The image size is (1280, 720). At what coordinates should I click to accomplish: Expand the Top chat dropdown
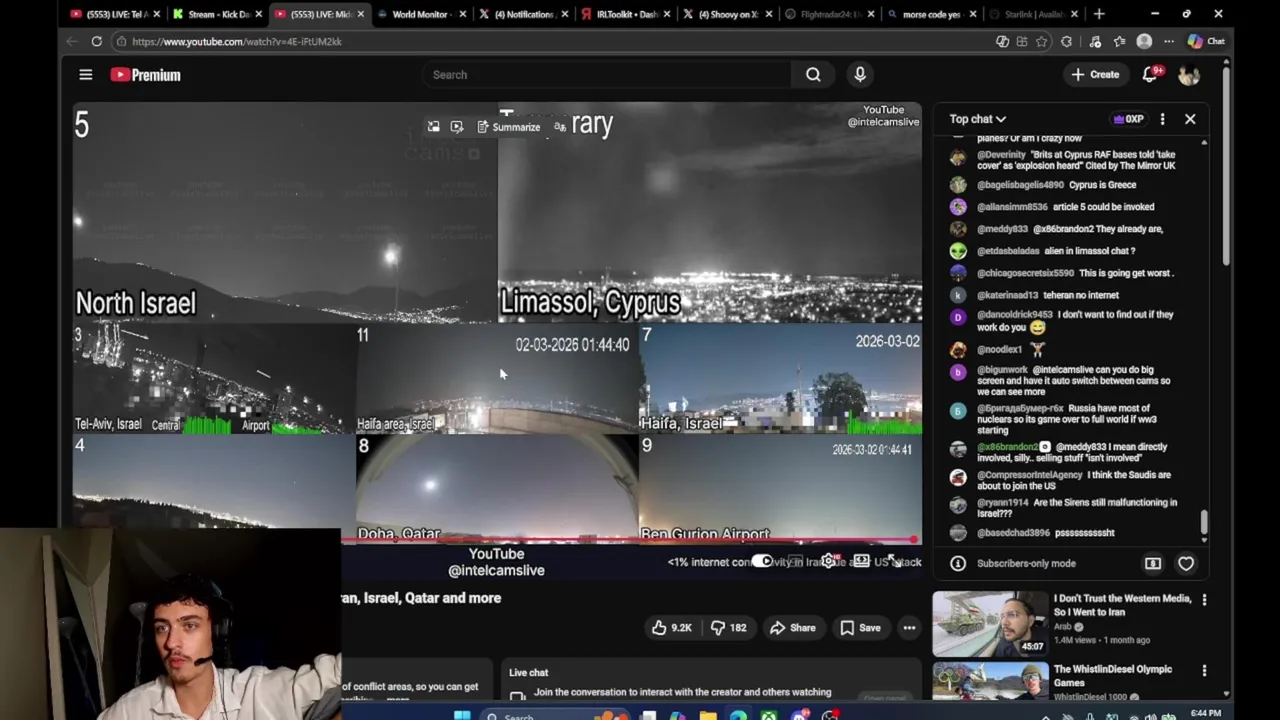[977, 119]
